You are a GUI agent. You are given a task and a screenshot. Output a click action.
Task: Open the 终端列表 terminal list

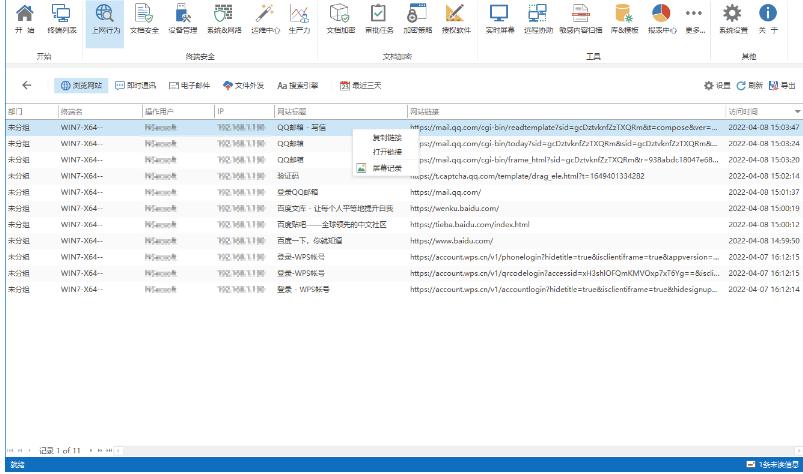[61, 18]
